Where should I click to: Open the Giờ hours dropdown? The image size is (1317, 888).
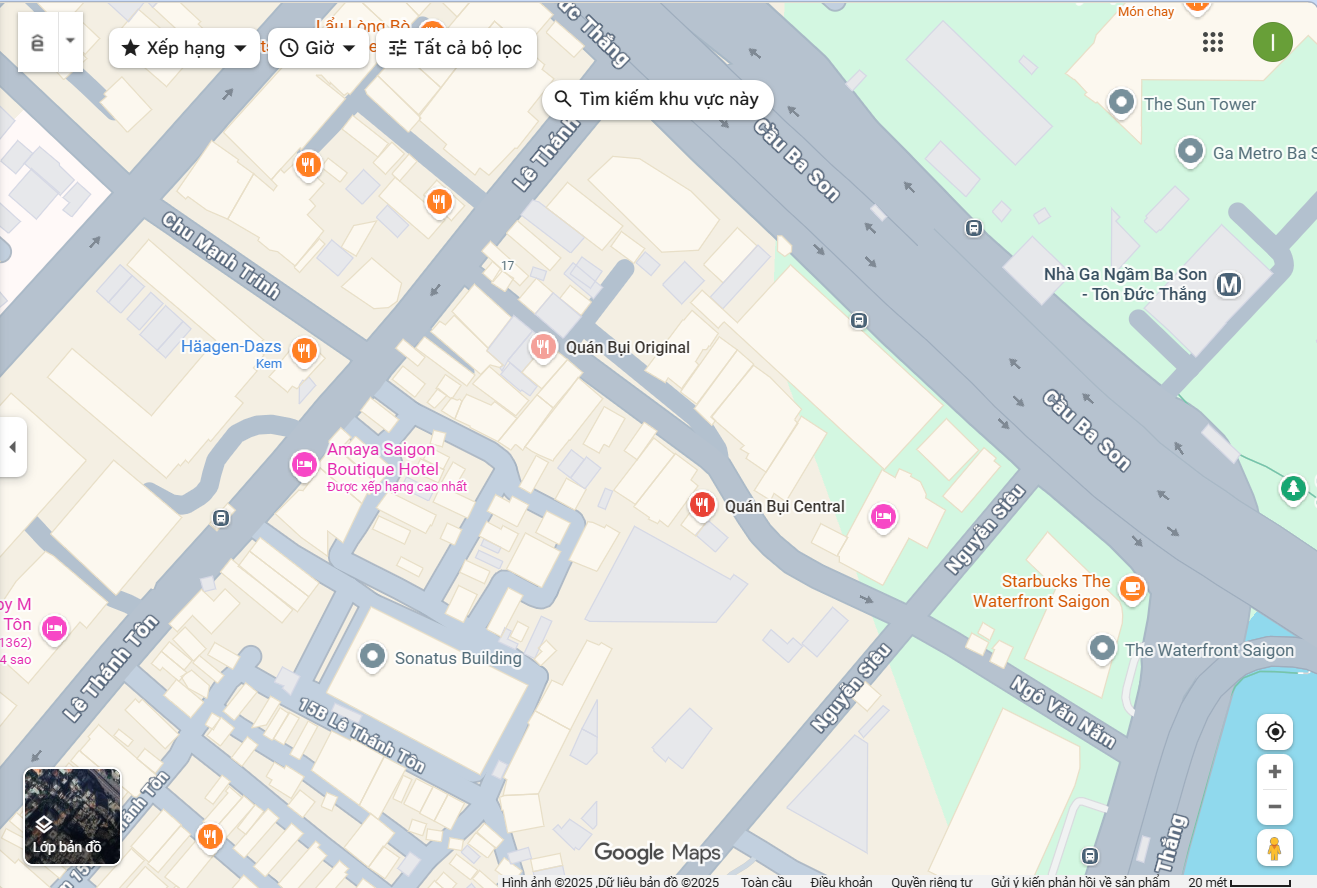pos(318,48)
